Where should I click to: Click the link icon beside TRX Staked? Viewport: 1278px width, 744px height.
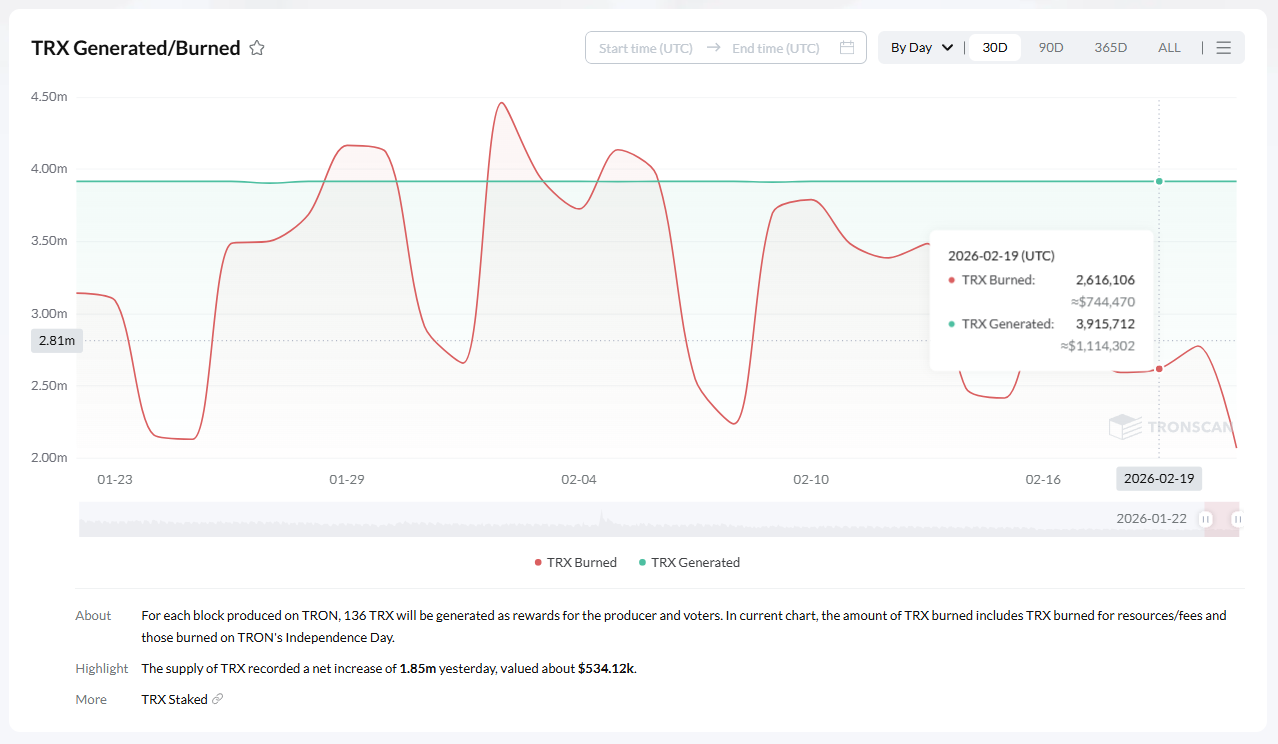point(218,699)
